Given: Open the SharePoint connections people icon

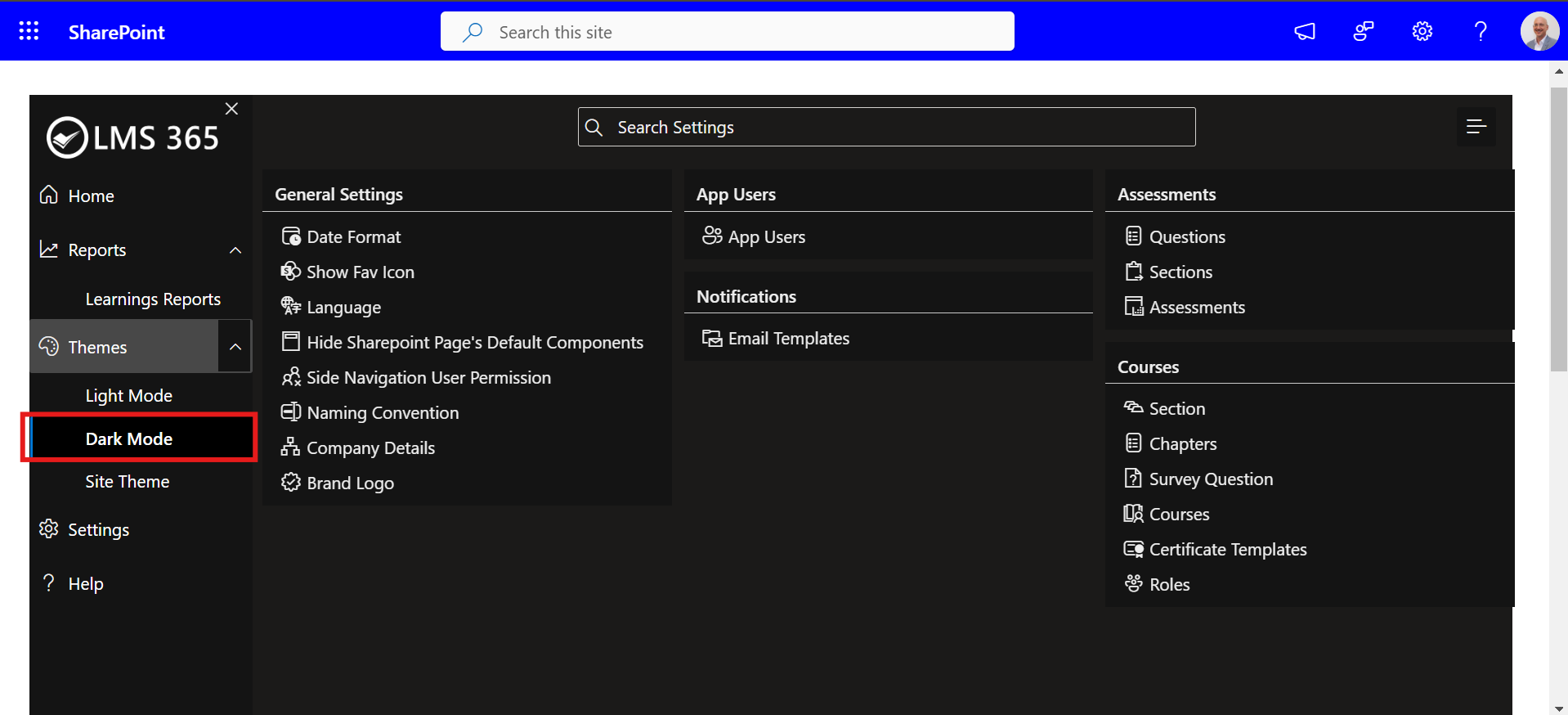Looking at the screenshot, I should tap(1363, 31).
